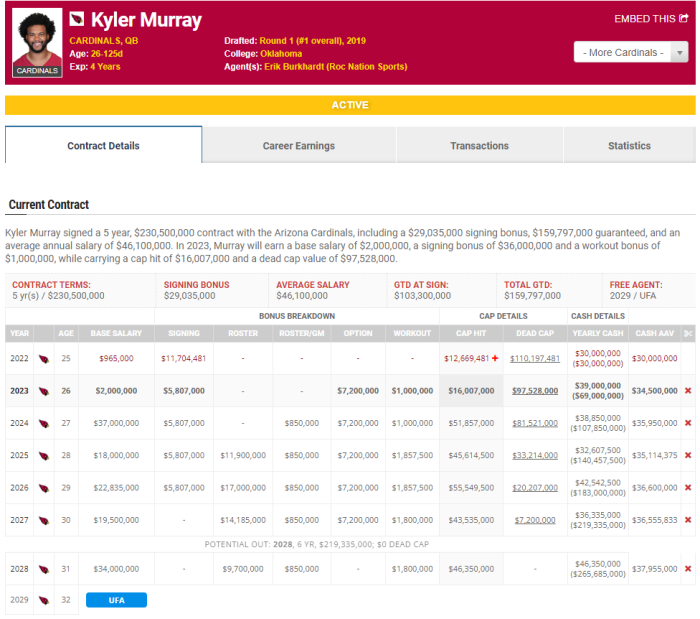Click the red X cut icon for 2028

click(x=688, y=569)
